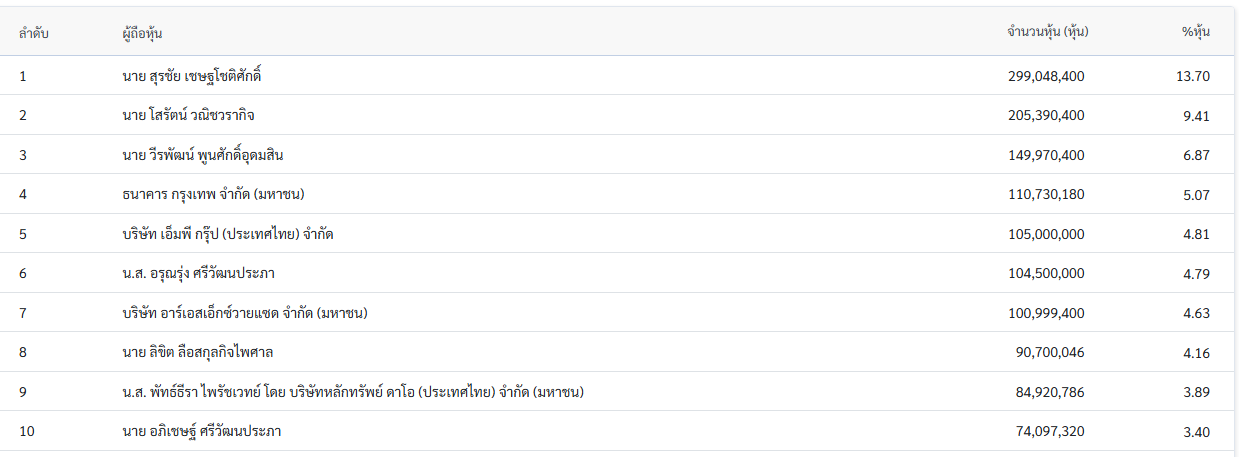Screen dimensions: 1239x457
Task: Click the 13.70 percent value
Action: coord(1194,76)
